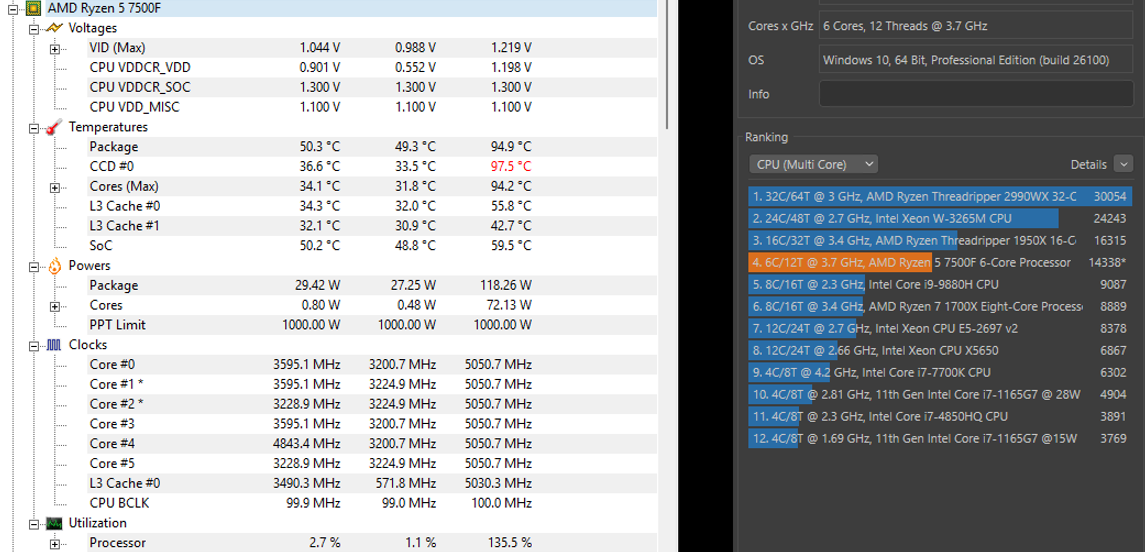Select the Ryzen 7 1700X ranking entry

click(x=941, y=307)
